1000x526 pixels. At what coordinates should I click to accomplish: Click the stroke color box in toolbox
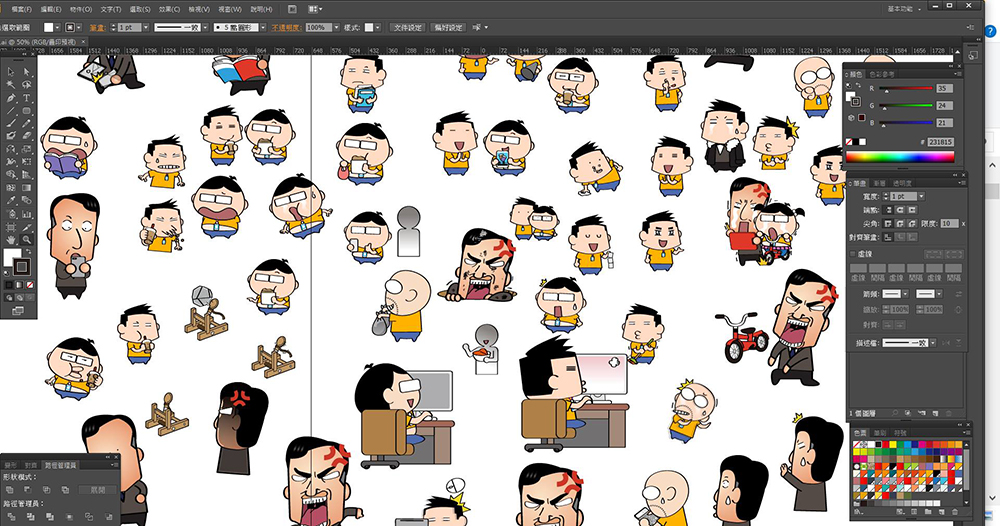pyautogui.click(x=22, y=268)
